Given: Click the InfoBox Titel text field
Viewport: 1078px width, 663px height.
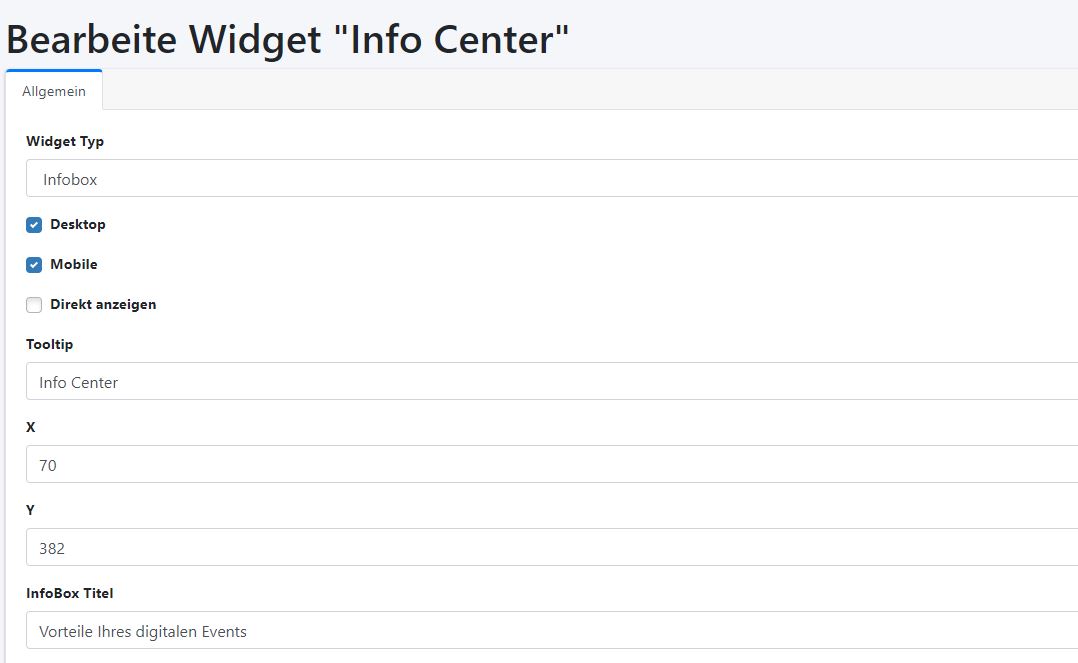Looking at the screenshot, I should point(550,631).
